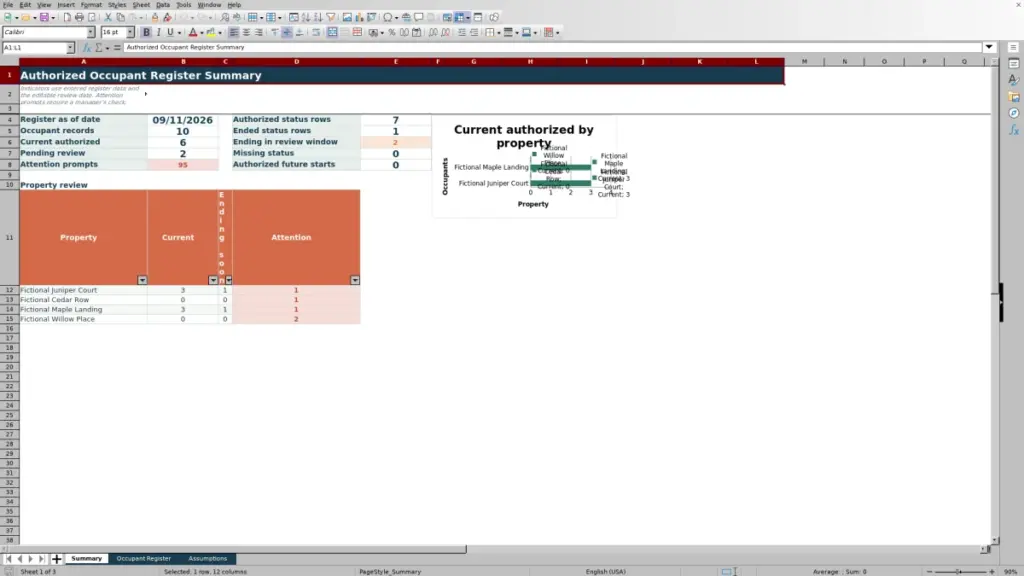1024x576 pixels.
Task: Click the zoom slider in the status bar
Action: (960, 571)
